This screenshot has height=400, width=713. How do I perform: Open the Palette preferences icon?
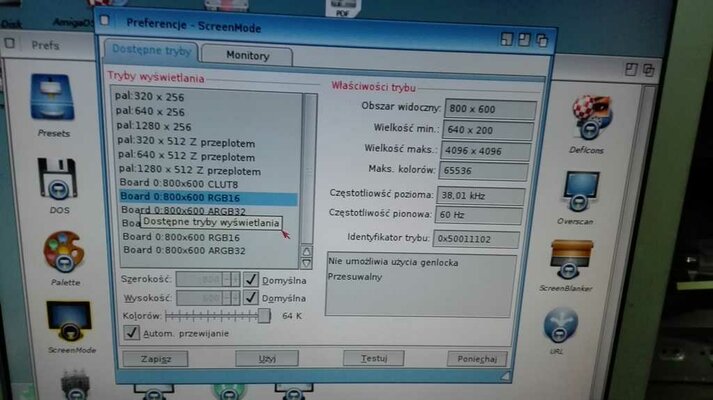point(62,255)
